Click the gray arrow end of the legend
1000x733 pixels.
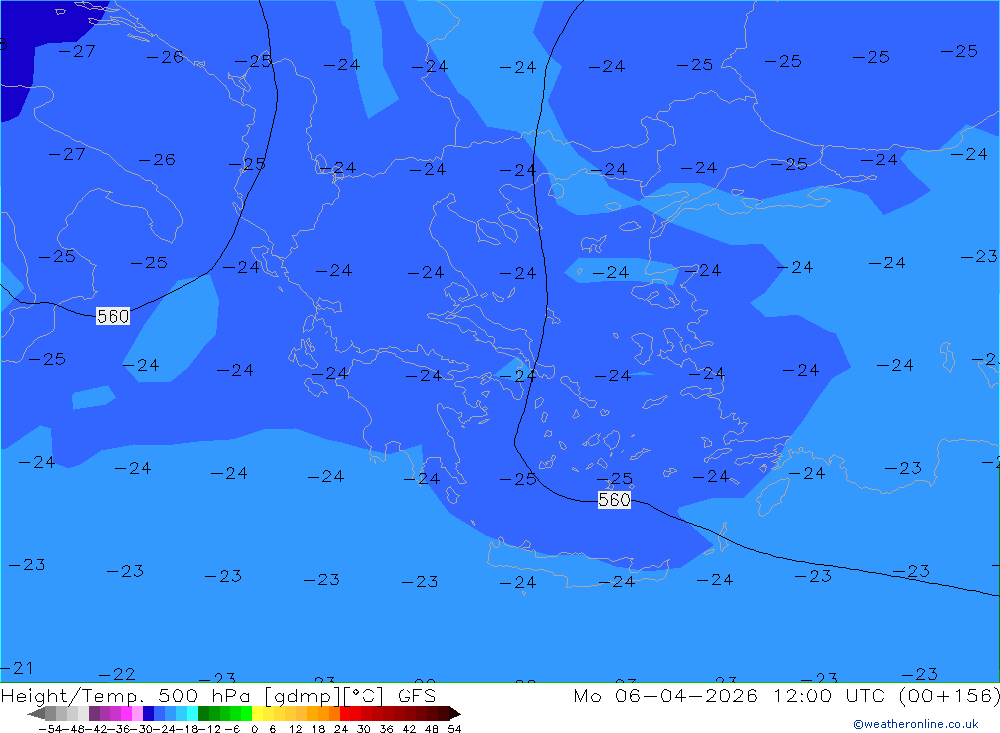coord(36,714)
